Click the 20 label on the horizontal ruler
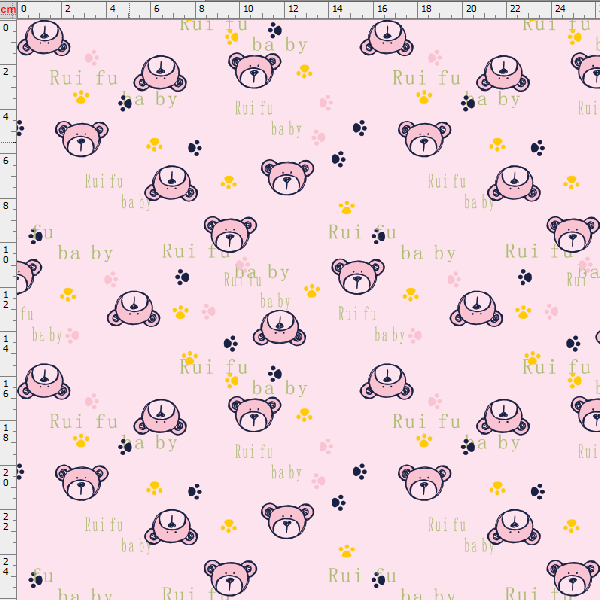 click(471, 9)
